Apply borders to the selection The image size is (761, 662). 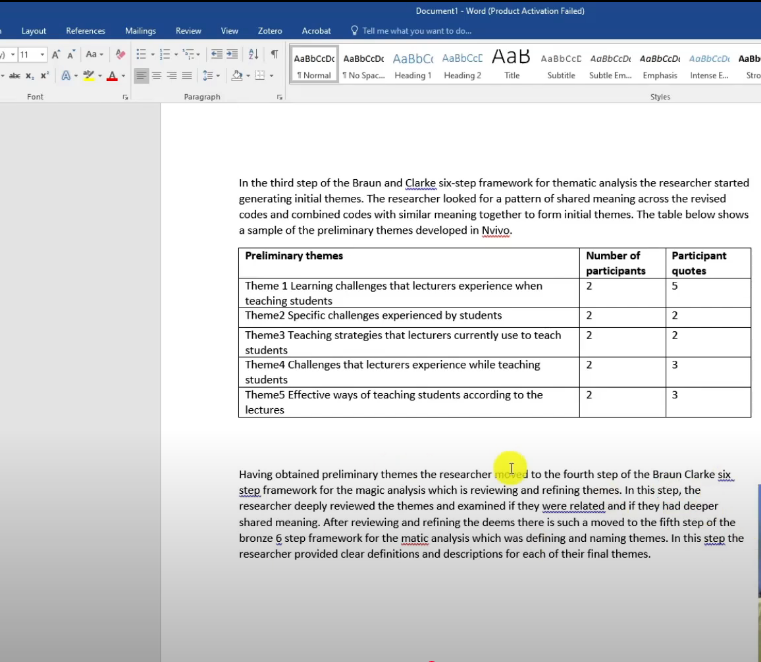pos(260,76)
